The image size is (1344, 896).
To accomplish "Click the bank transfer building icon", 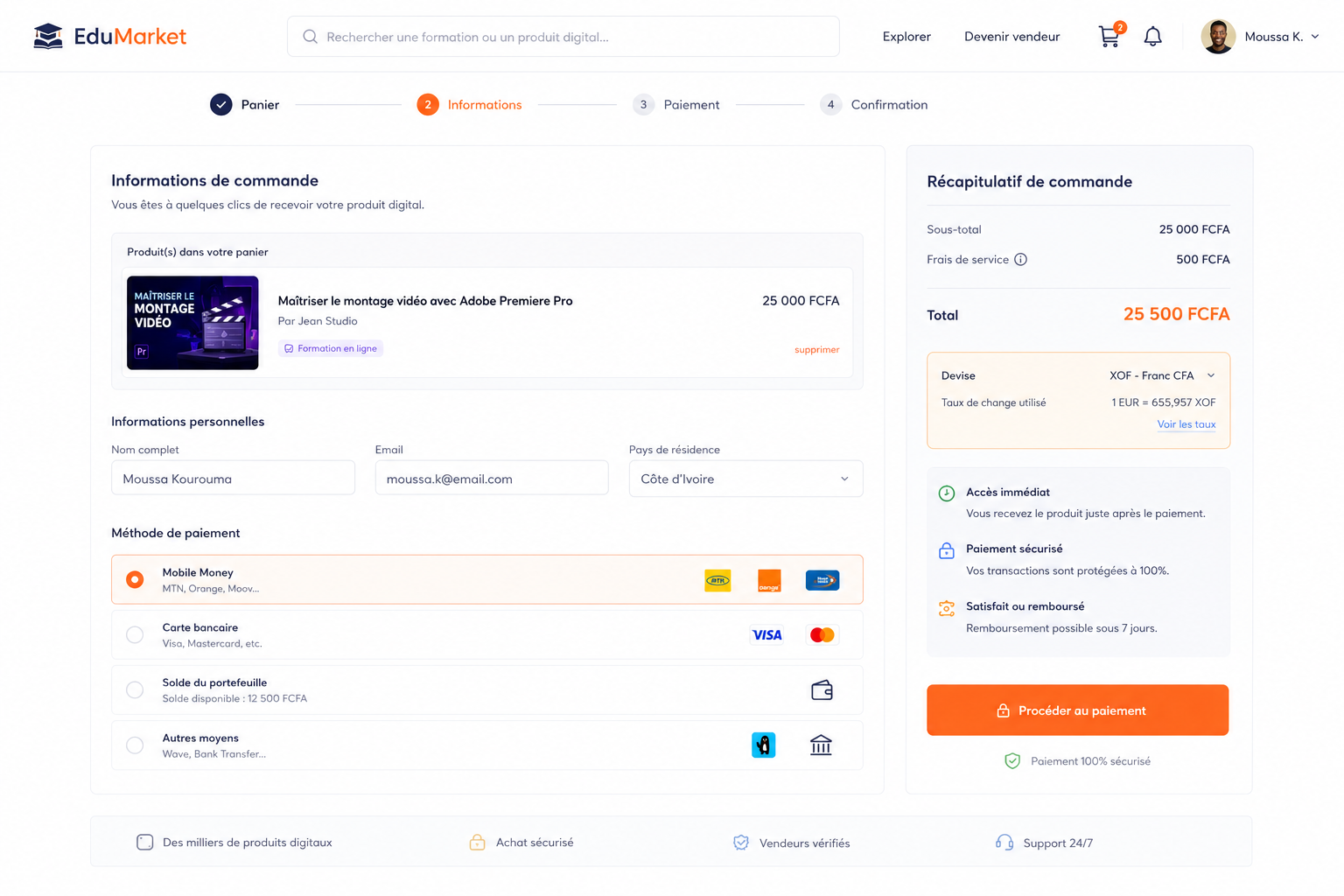I will [x=821, y=745].
